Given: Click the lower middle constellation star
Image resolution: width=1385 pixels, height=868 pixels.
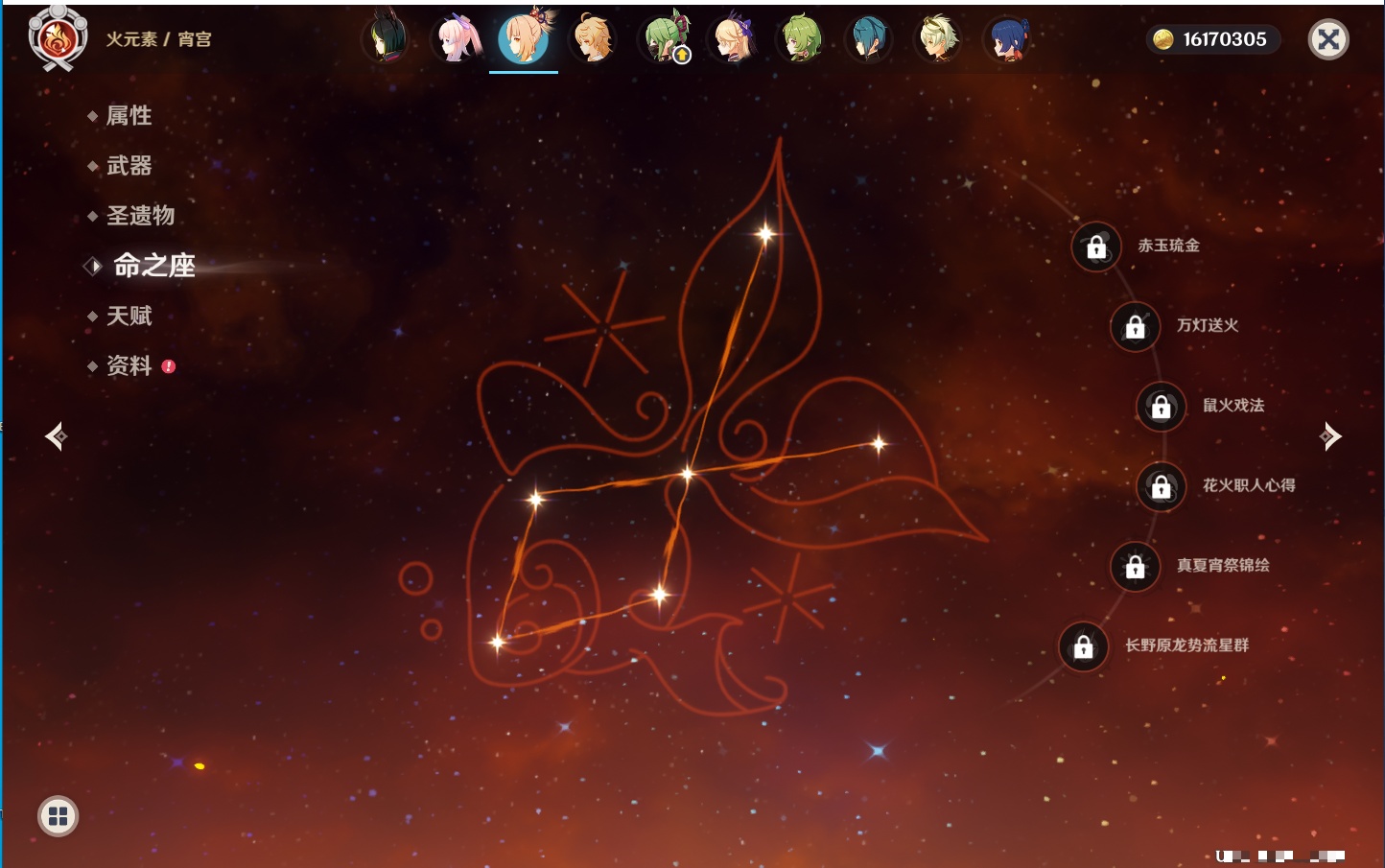Looking at the screenshot, I should pos(660,595).
